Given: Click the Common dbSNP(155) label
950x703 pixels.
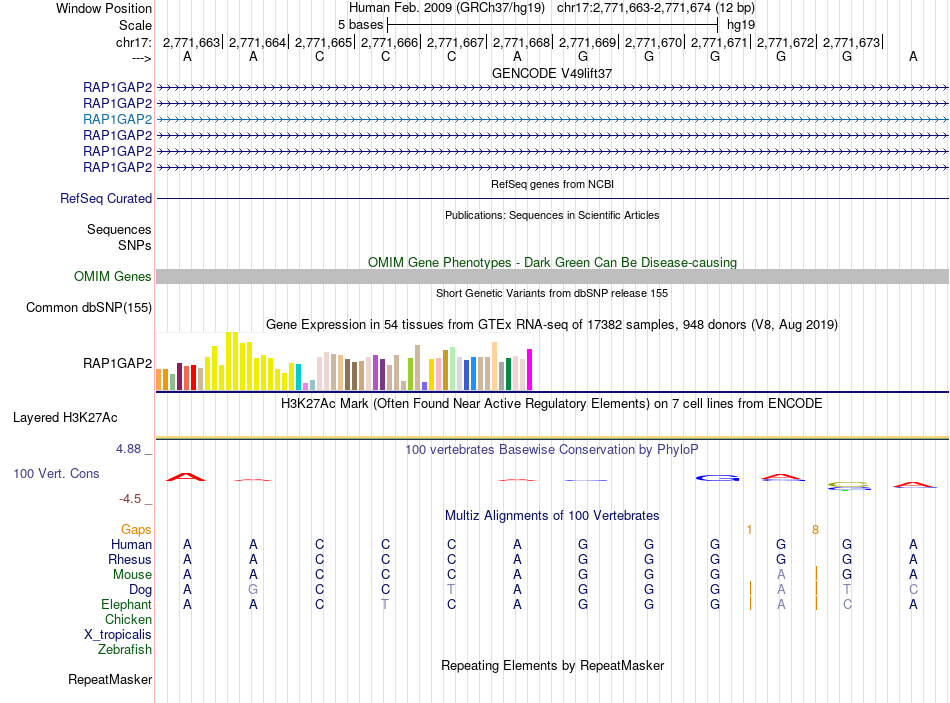Looking at the screenshot, I should [x=89, y=307].
